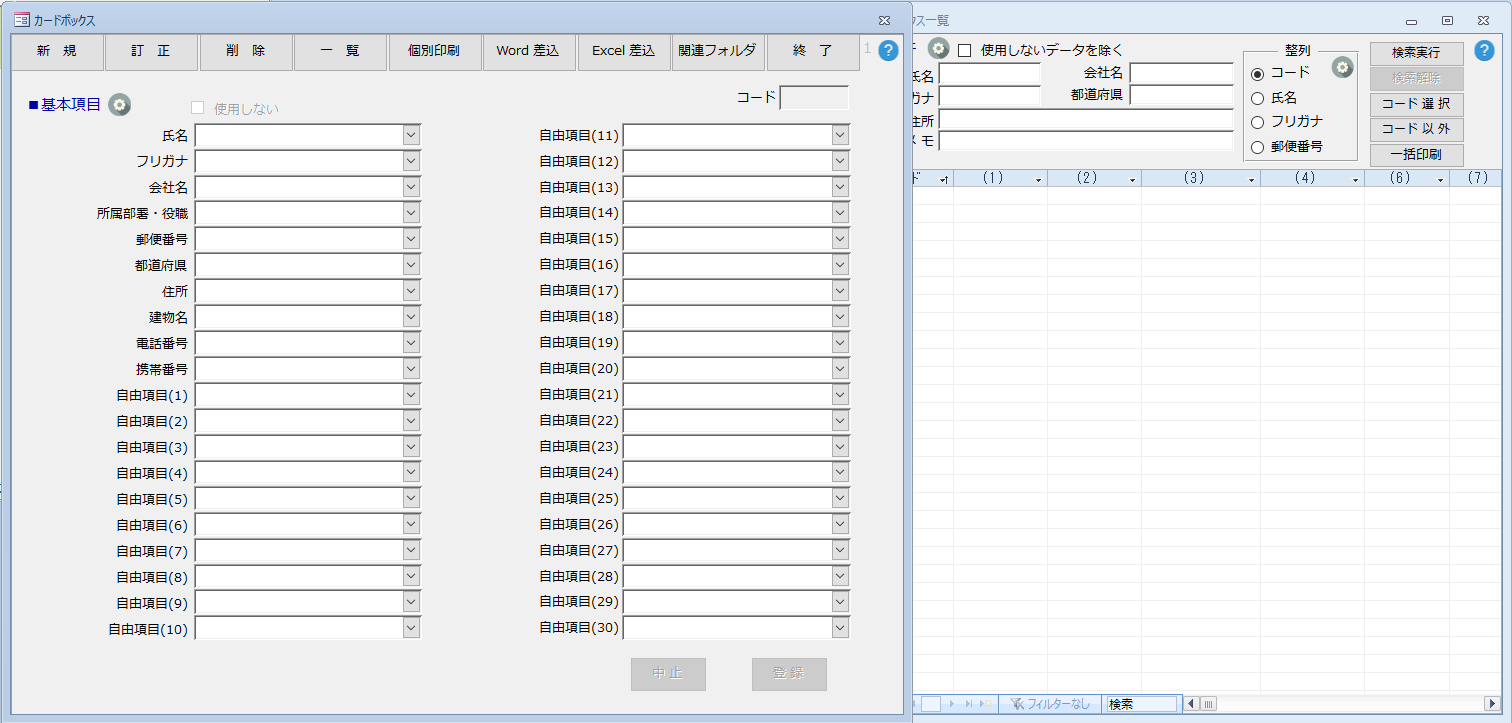The image size is (1512, 723).
Task: Click the Word 差込 button
Action: [x=528, y=52]
